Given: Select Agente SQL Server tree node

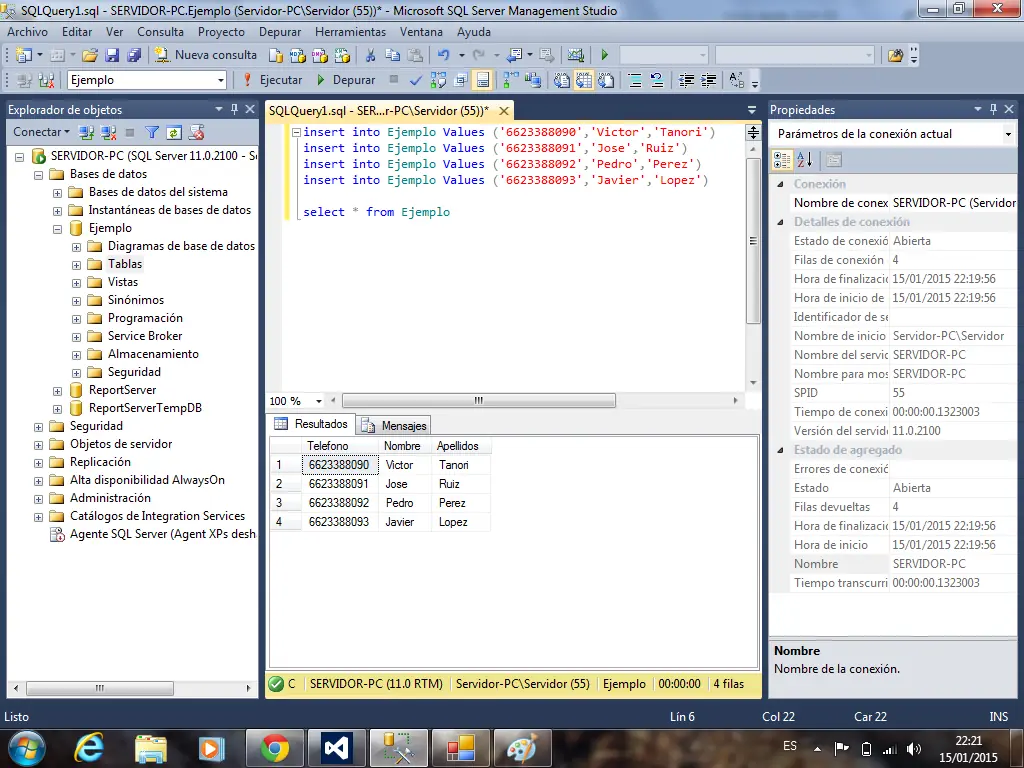Looking at the screenshot, I should point(163,534).
